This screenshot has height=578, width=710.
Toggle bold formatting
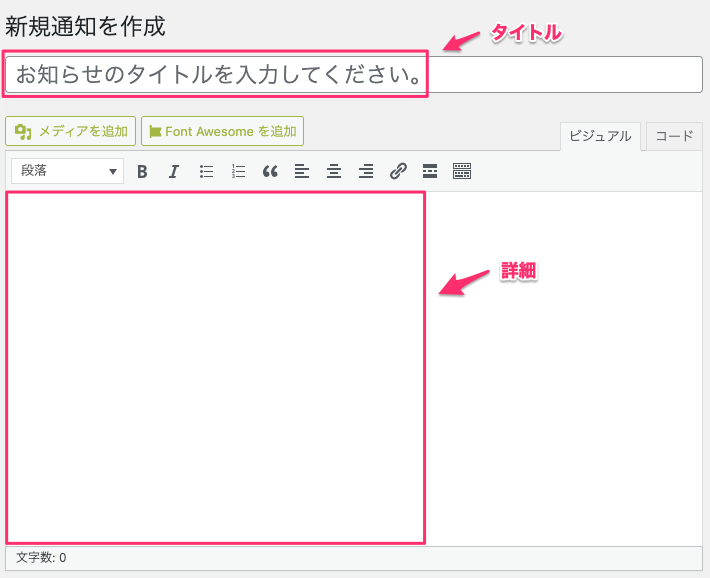pyautogui.click(x=142, y=171)
